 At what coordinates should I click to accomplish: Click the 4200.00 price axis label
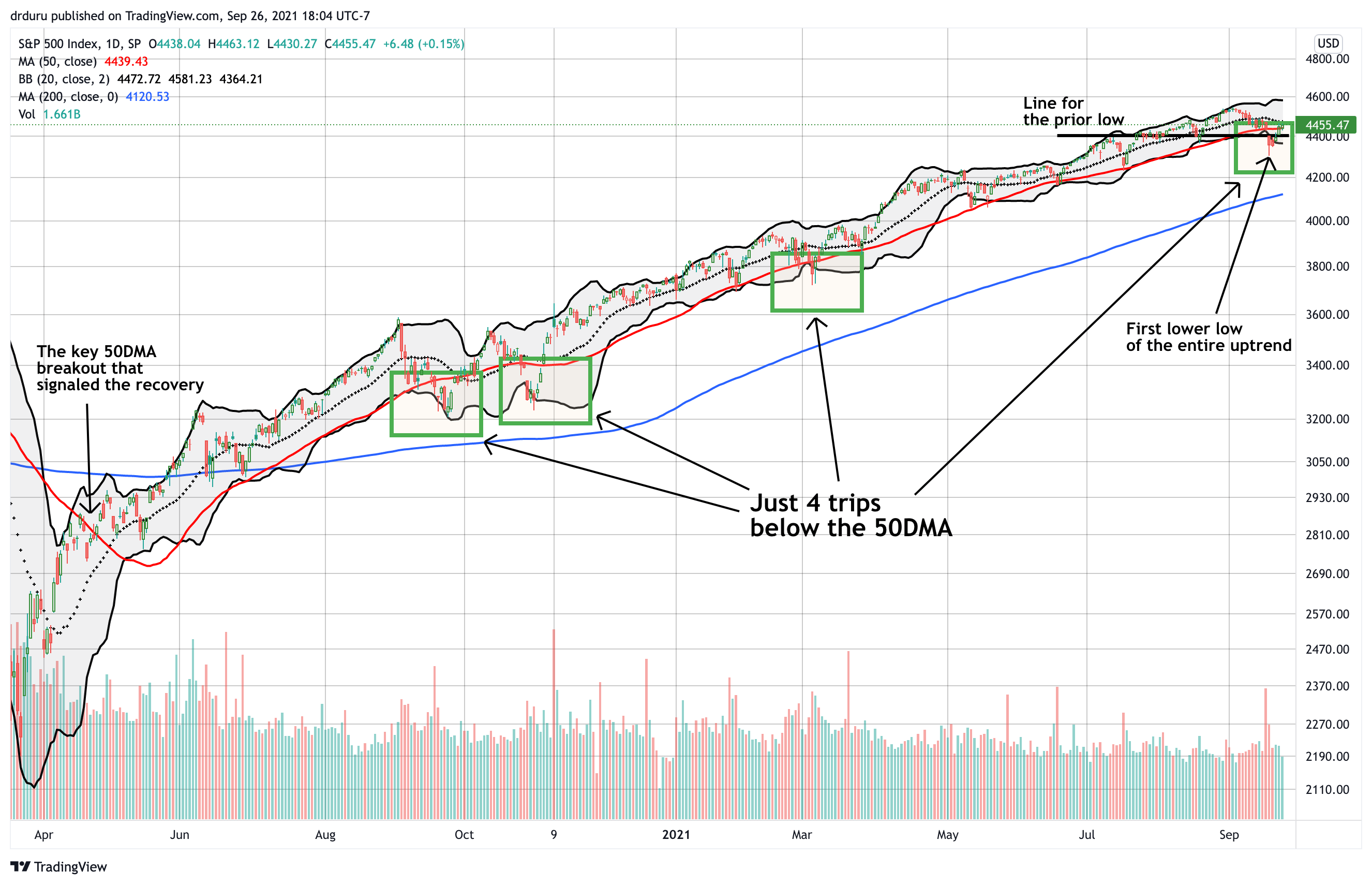(1326, 177)
